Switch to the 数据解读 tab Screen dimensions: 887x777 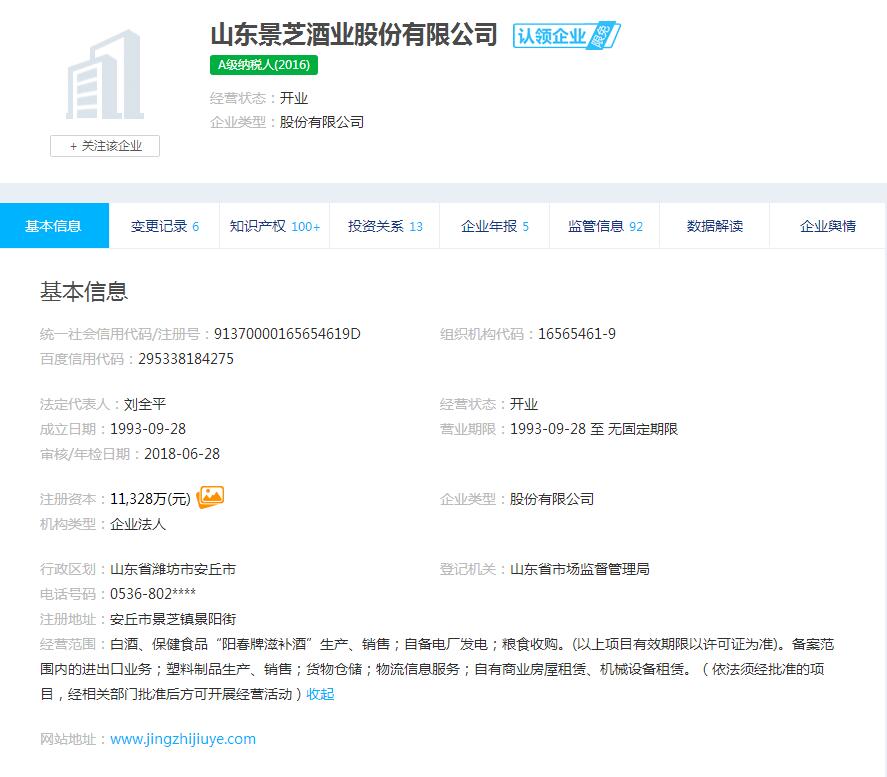(x=714, y=226)
